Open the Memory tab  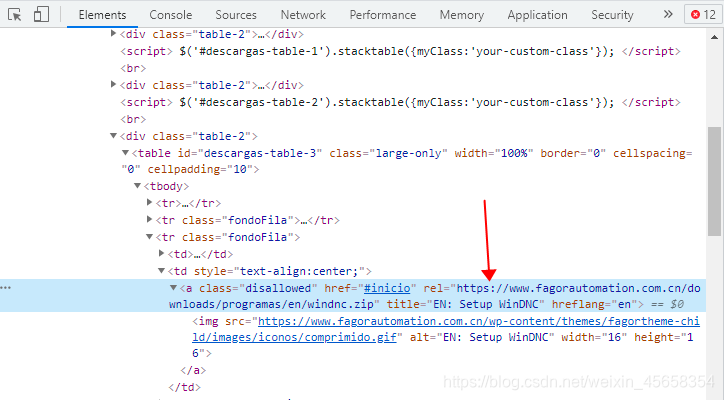point(462,15)
